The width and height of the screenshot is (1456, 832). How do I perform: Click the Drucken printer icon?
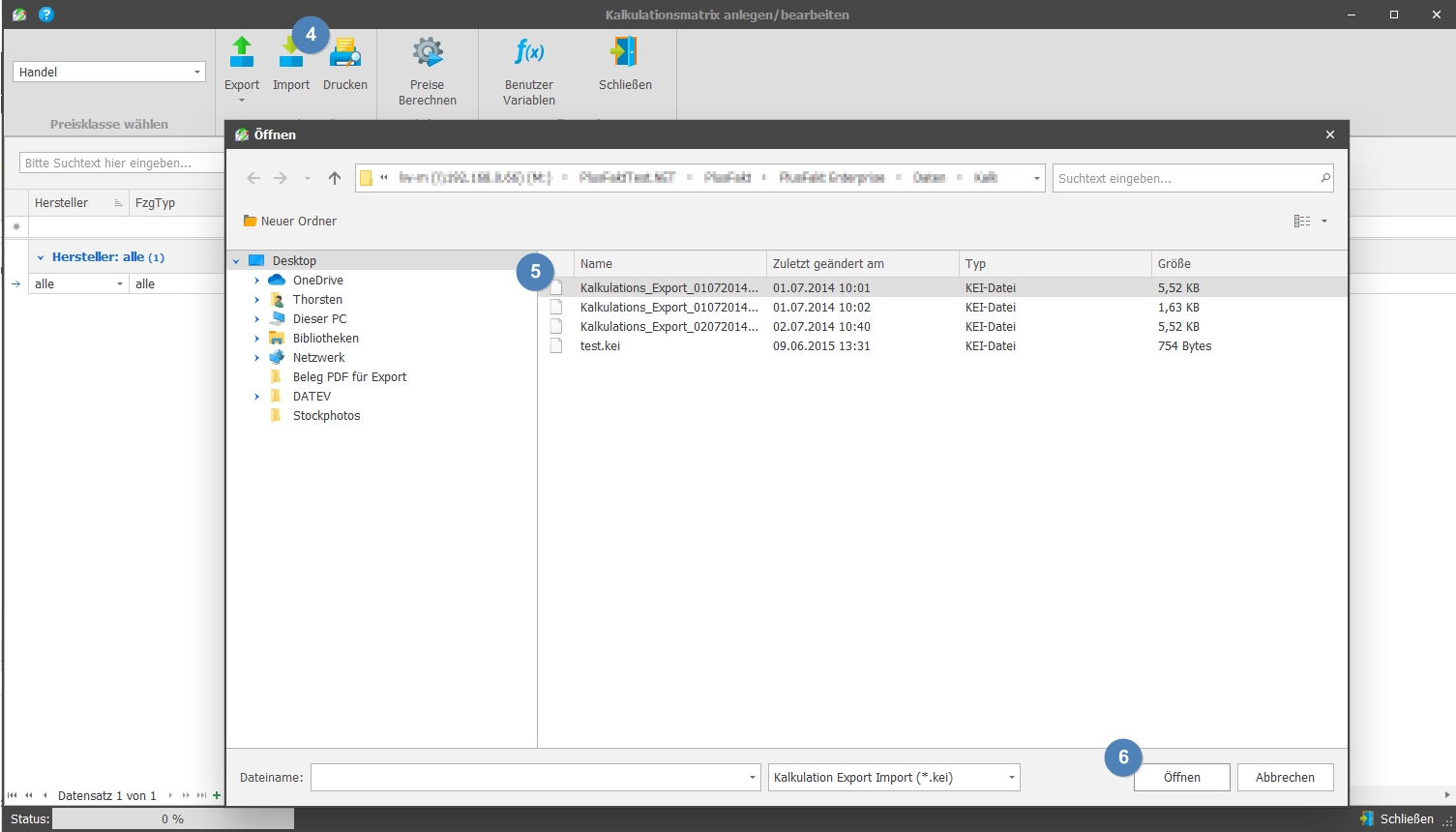[x=345, y=52]
